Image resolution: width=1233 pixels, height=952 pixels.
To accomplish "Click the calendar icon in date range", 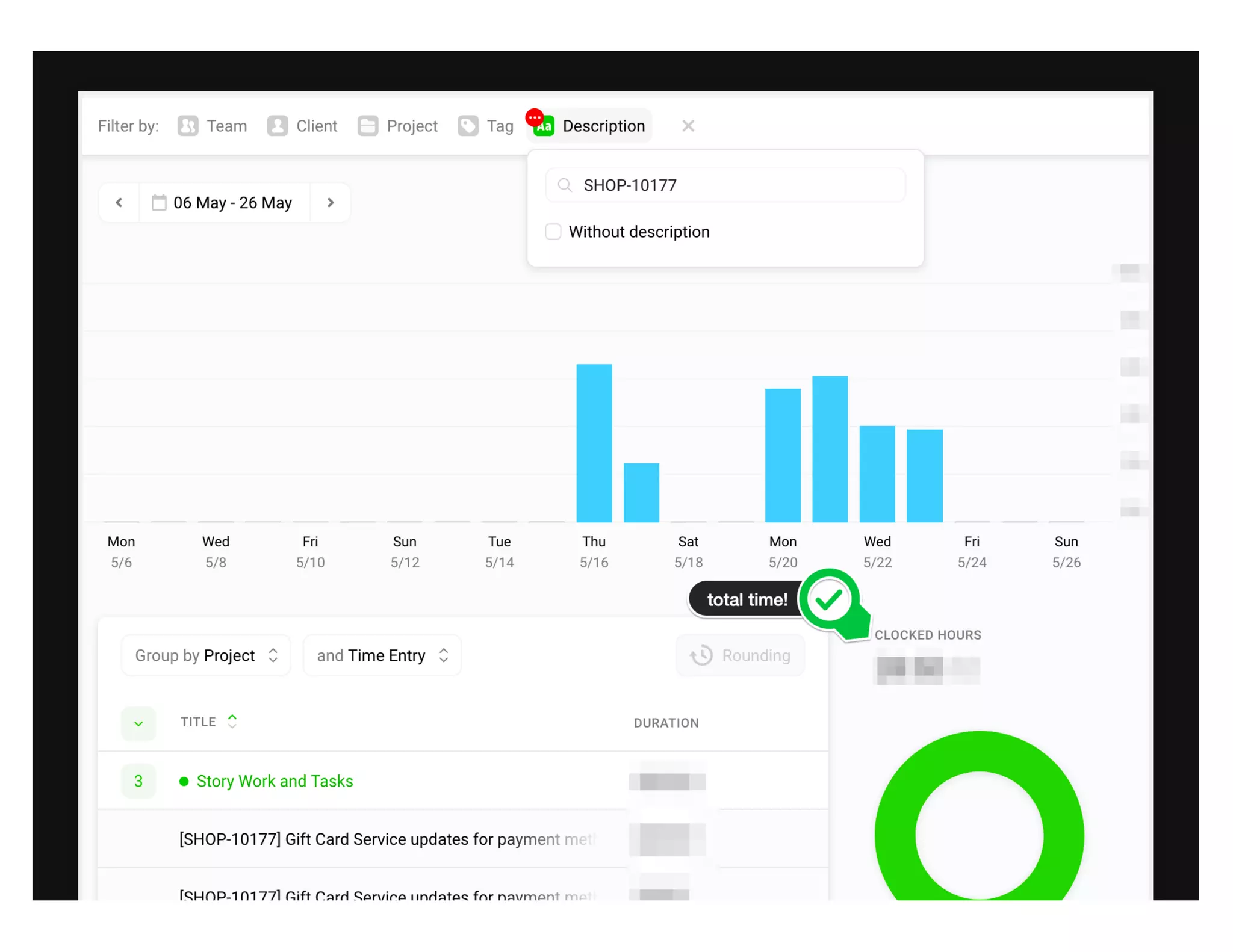I will pyautogui.click(x=159, y=203).
